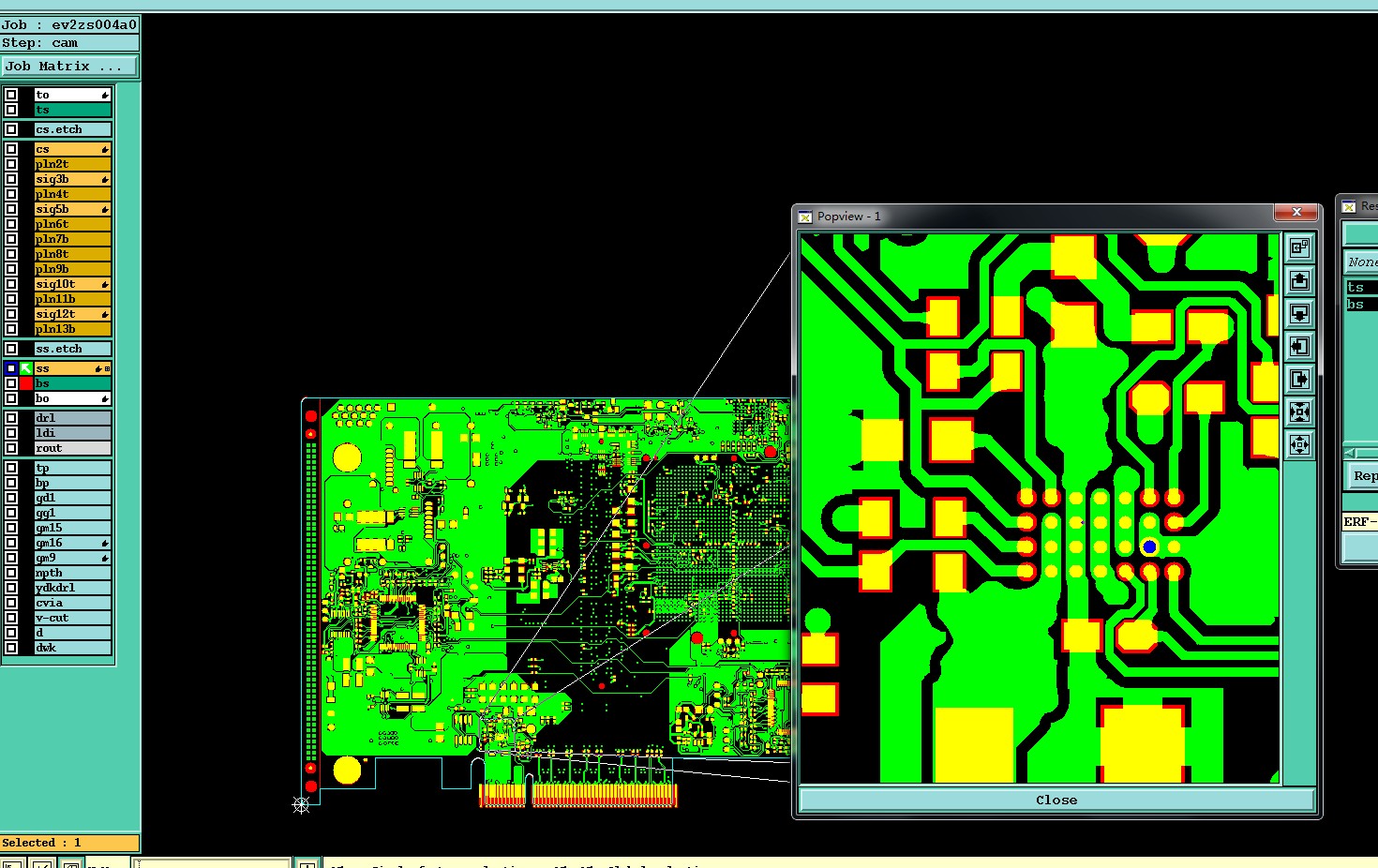Toggle display checkbox for layer ts
1378x868 pixels.
click(11, 110)
